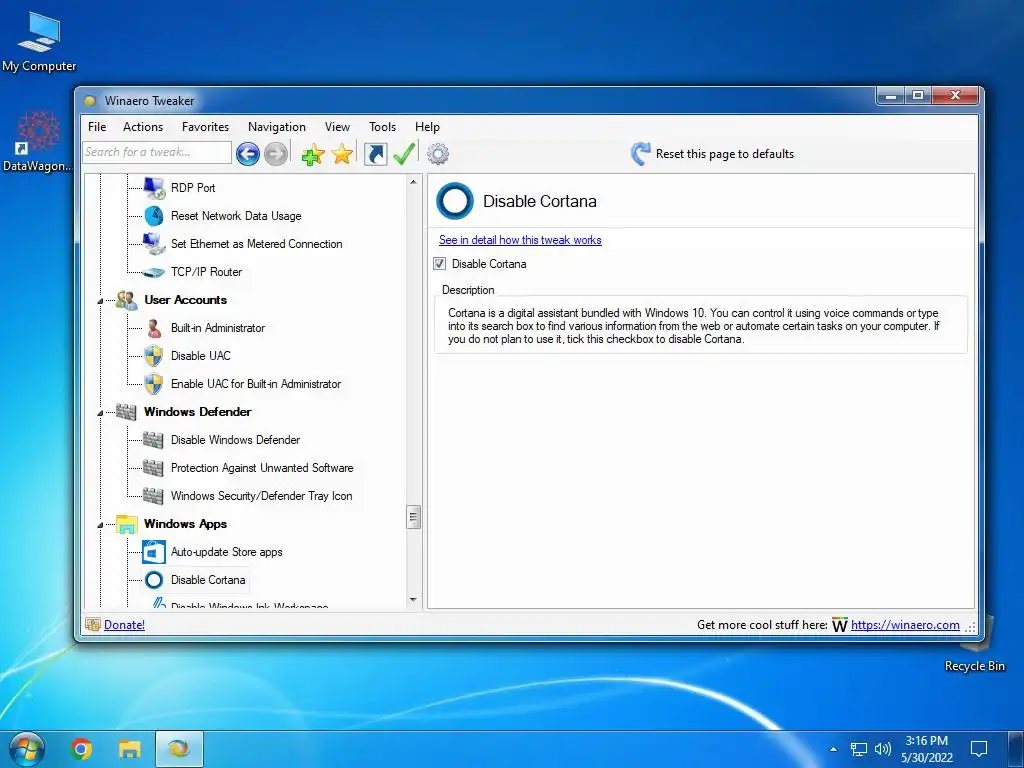Untick the Disable Cortana checkbox

click(440, 264)
